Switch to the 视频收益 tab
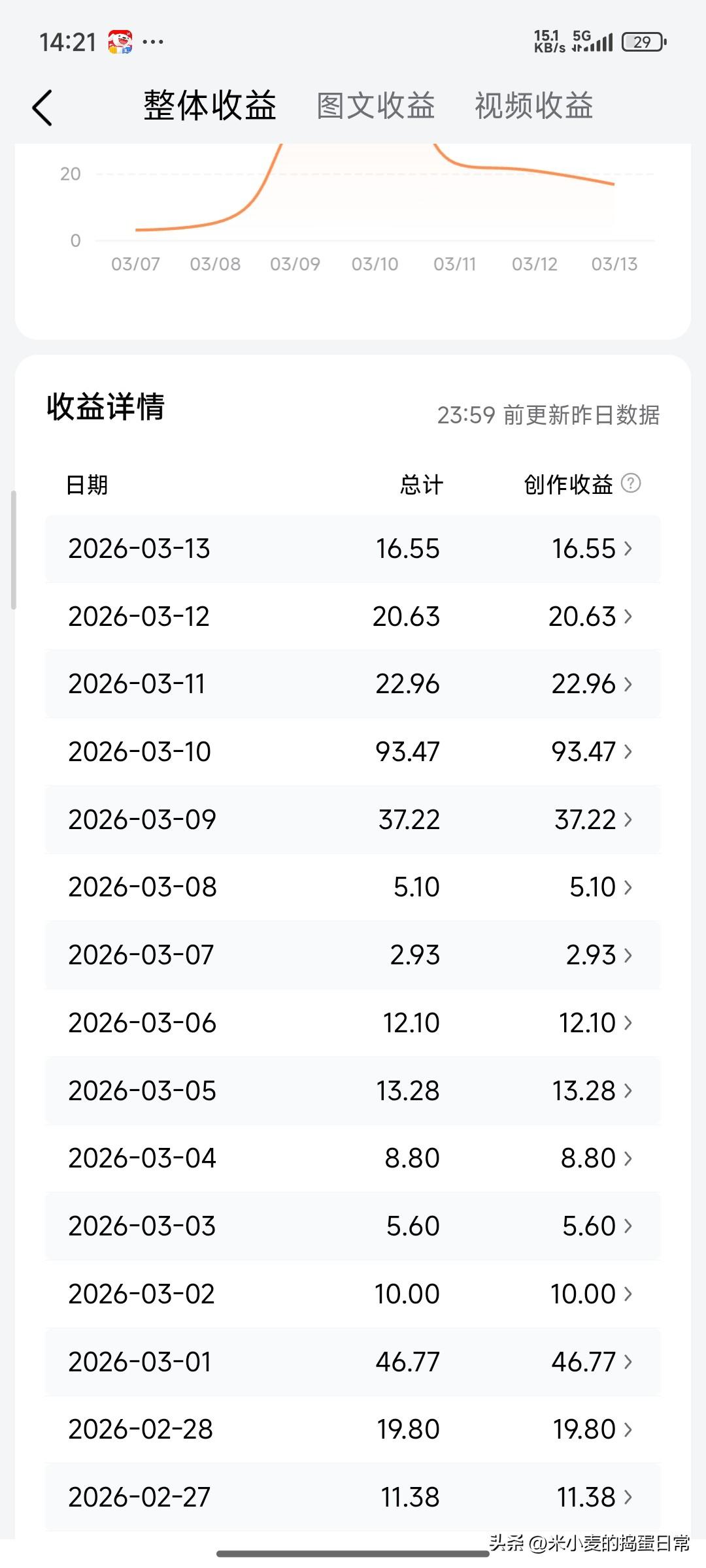The height and width of the screenshot is (1568, 706). click(534, 106)
